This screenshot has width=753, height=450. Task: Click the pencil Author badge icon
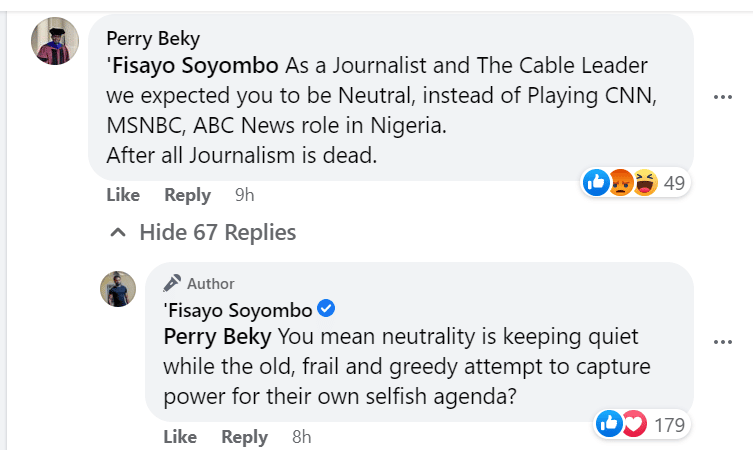(172, 283)
